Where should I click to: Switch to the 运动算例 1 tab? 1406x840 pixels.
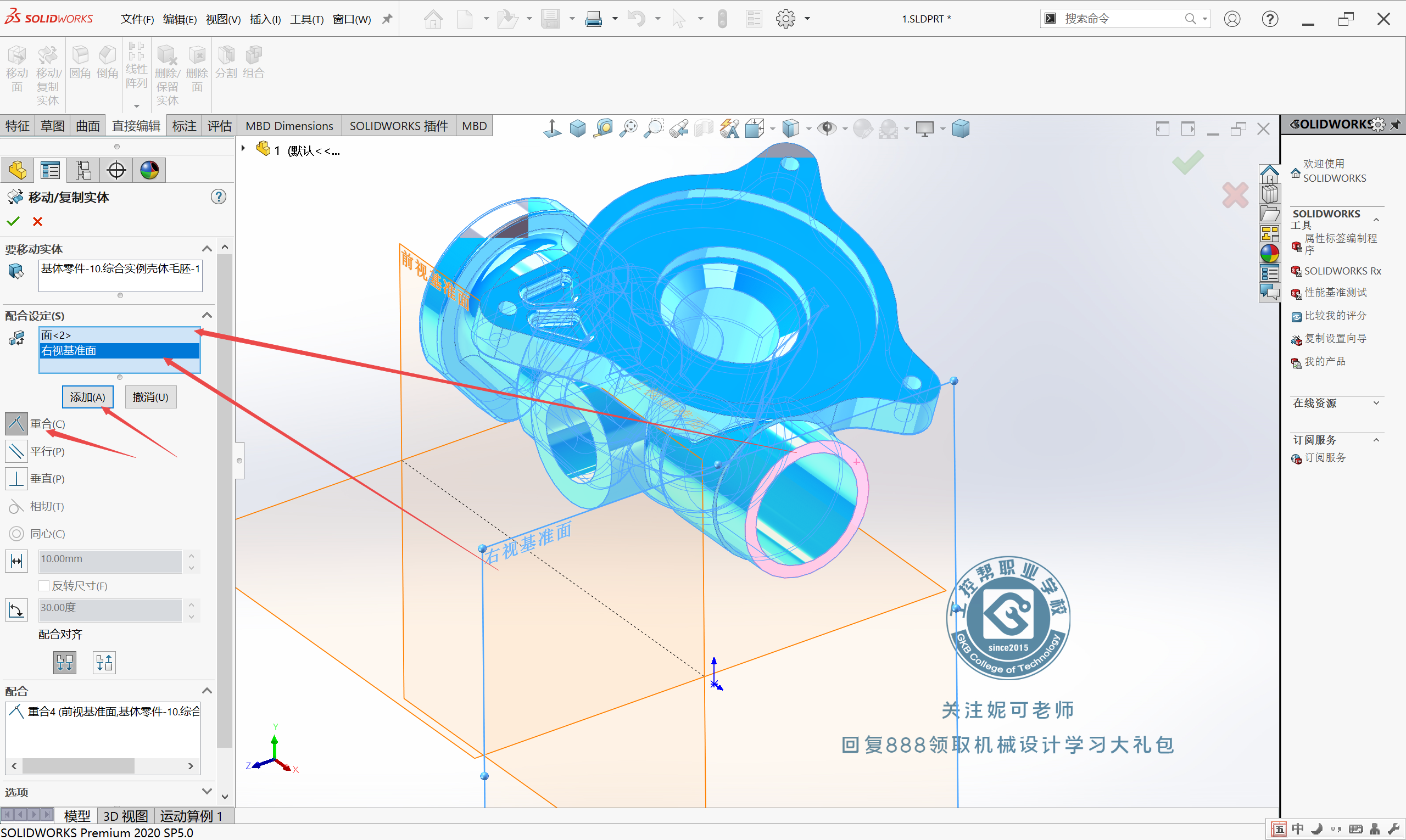191,816
